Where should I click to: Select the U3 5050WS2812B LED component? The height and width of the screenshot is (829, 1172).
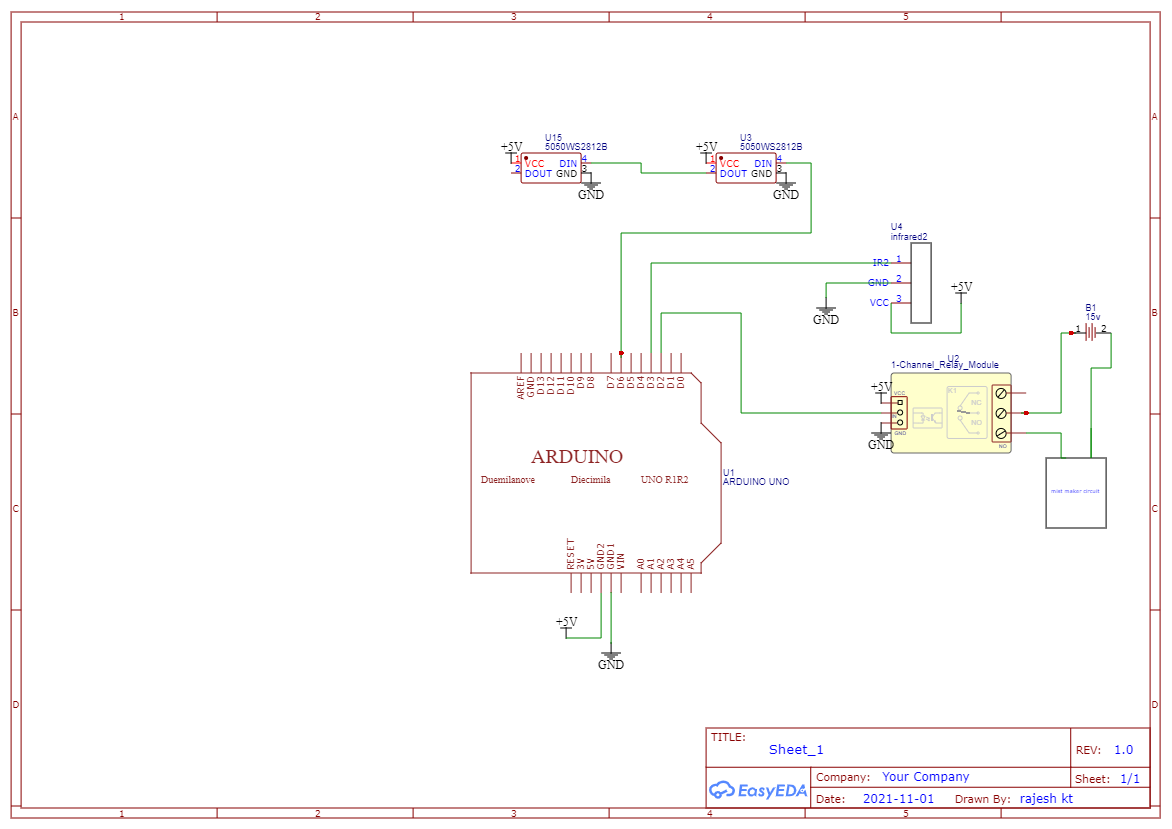[746, 169]
